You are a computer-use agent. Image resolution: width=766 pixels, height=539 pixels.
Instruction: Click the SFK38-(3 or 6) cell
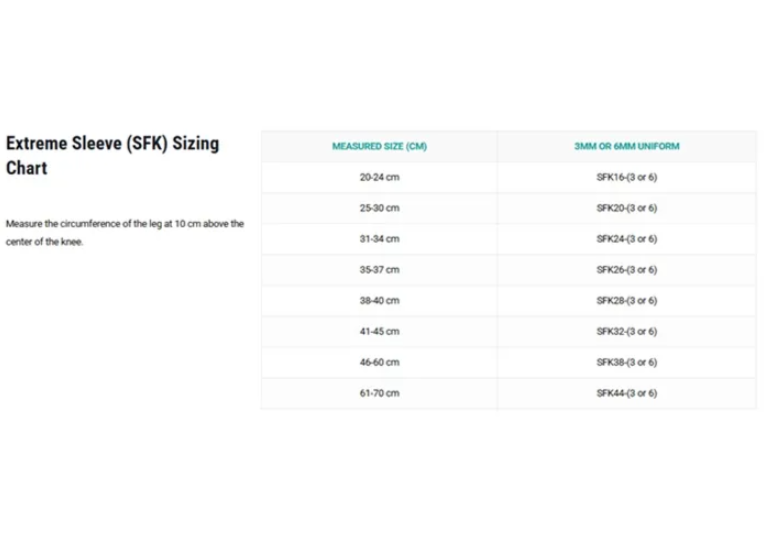(x=627, y=362)
